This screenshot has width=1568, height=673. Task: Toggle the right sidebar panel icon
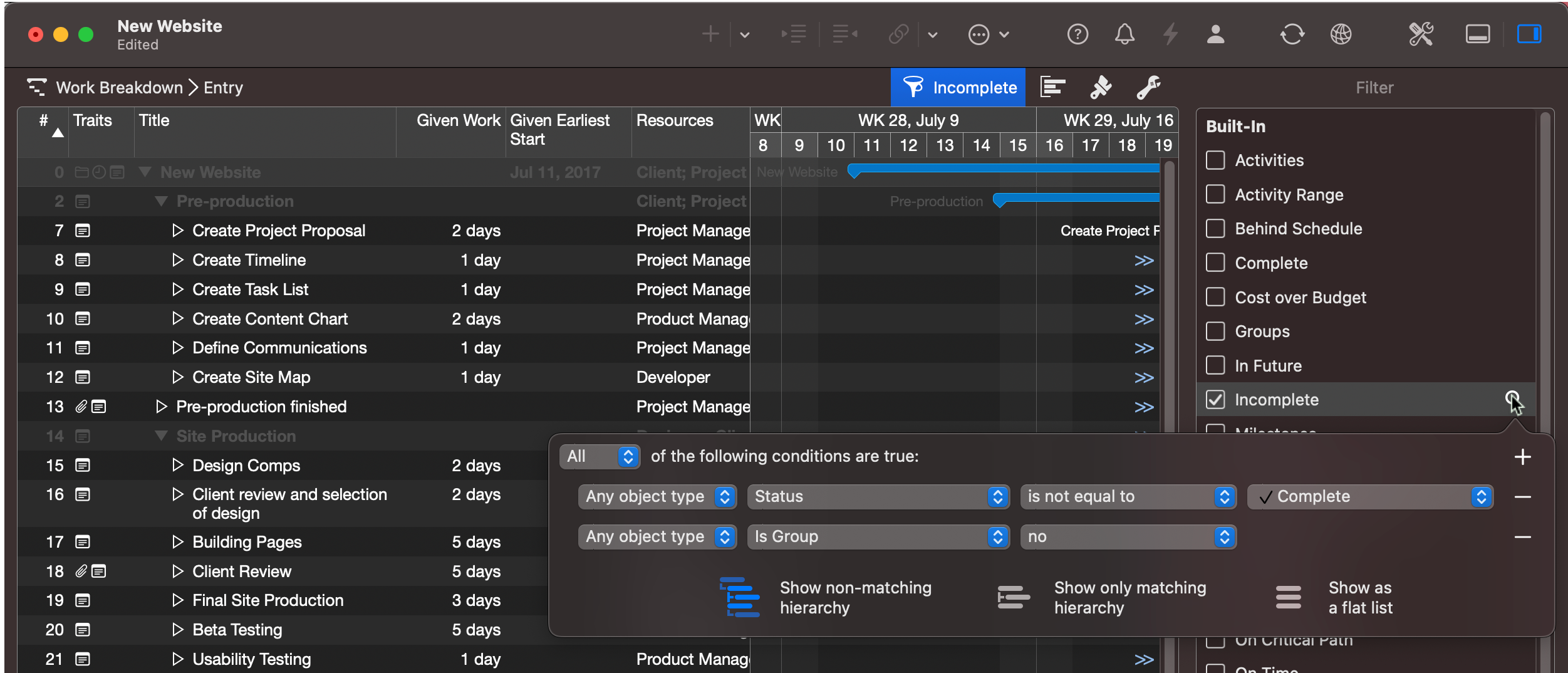(1529, 34)
